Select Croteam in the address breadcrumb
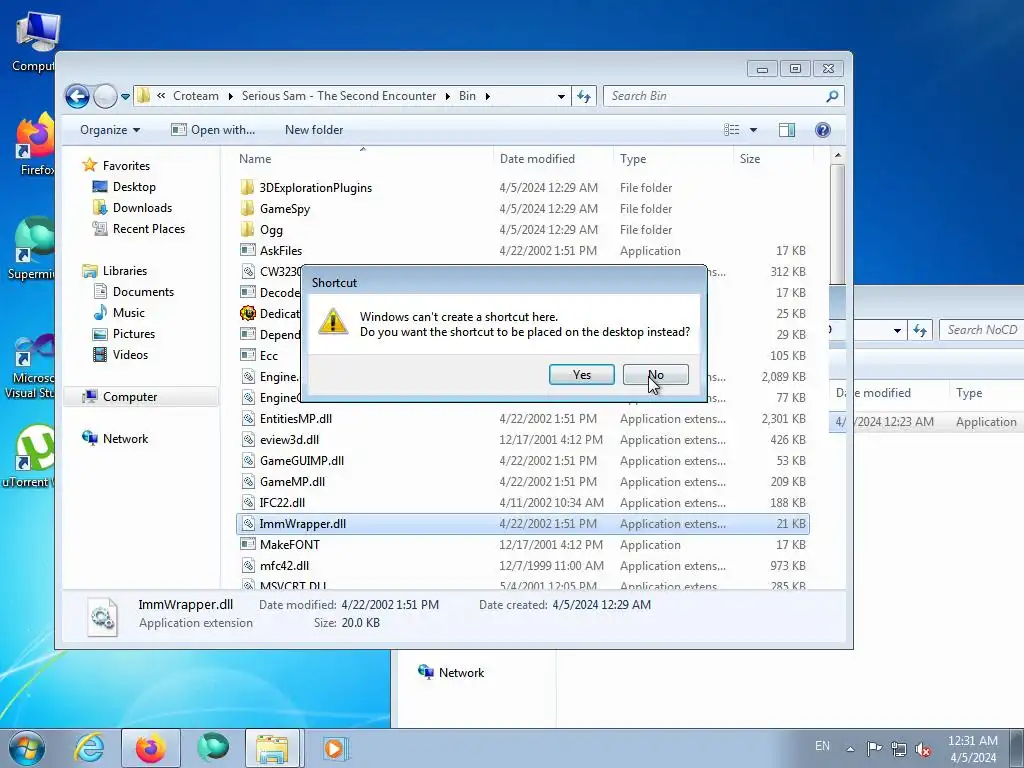Screen dimensions: 1024x768 196,96
